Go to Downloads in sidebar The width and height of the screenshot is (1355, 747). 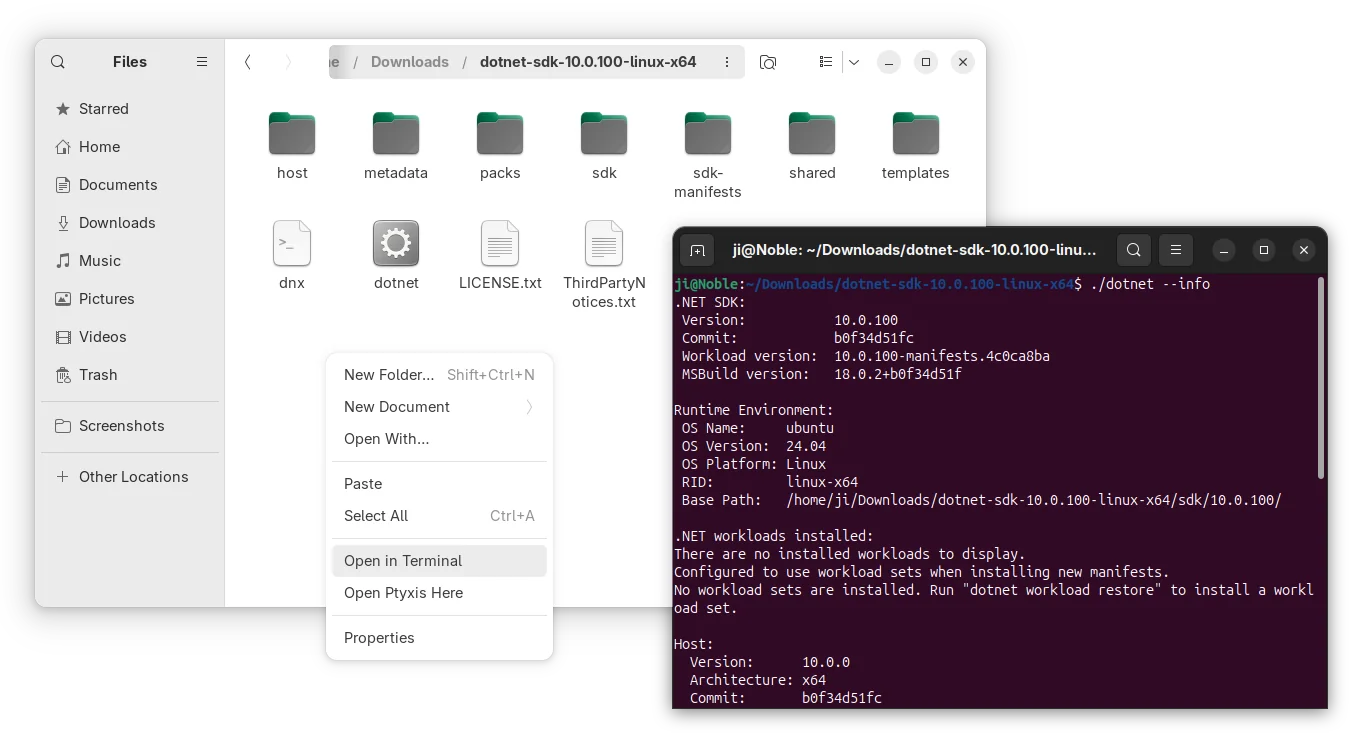pyautogui.click(x=117, y=223)
